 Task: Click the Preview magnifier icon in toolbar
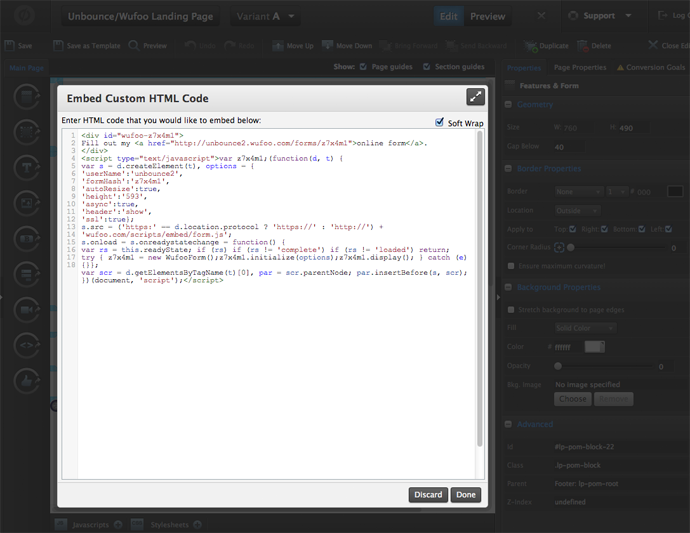tap(134, 45)
